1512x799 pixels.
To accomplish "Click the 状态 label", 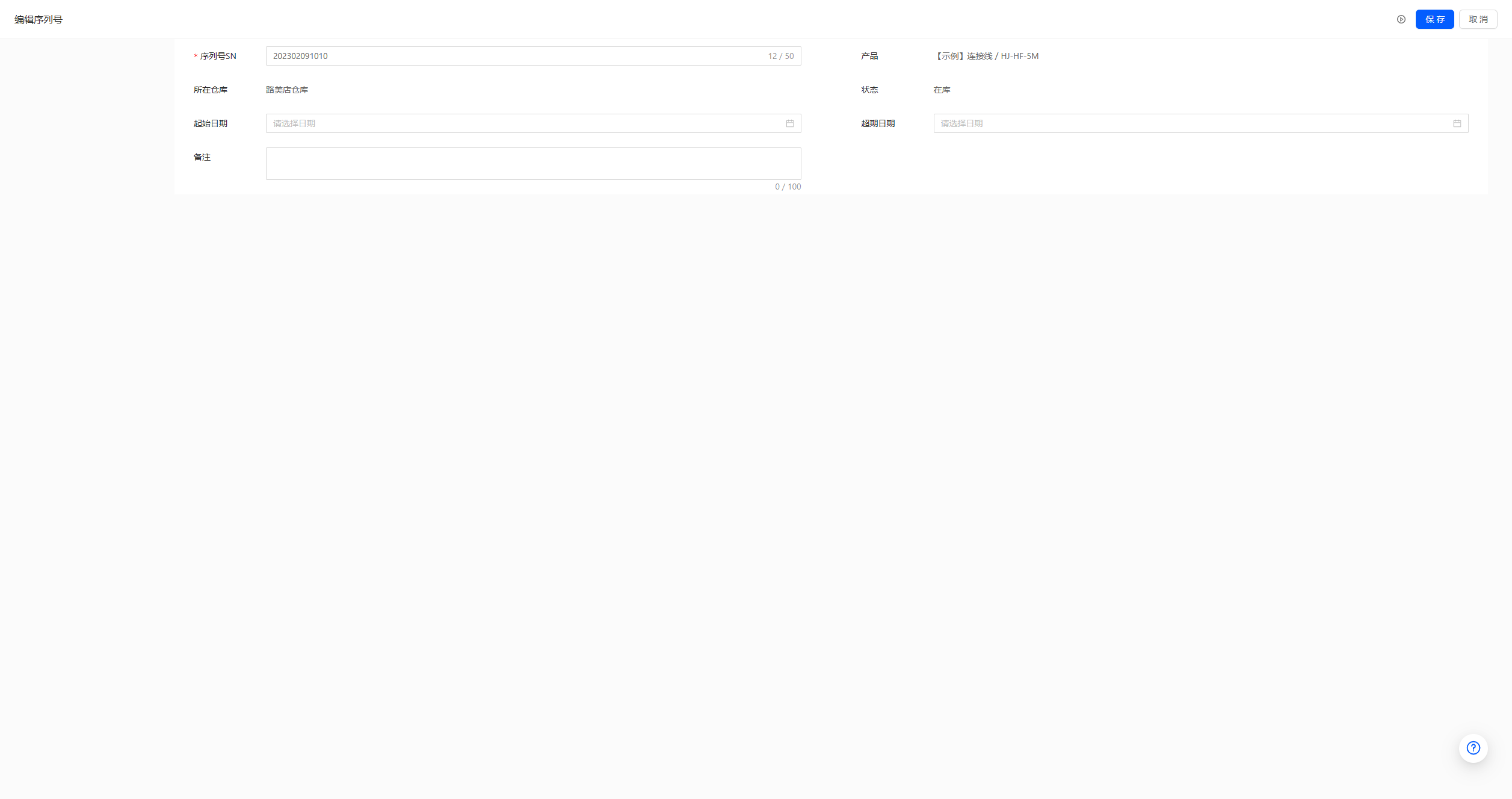I will coord(869,90).
